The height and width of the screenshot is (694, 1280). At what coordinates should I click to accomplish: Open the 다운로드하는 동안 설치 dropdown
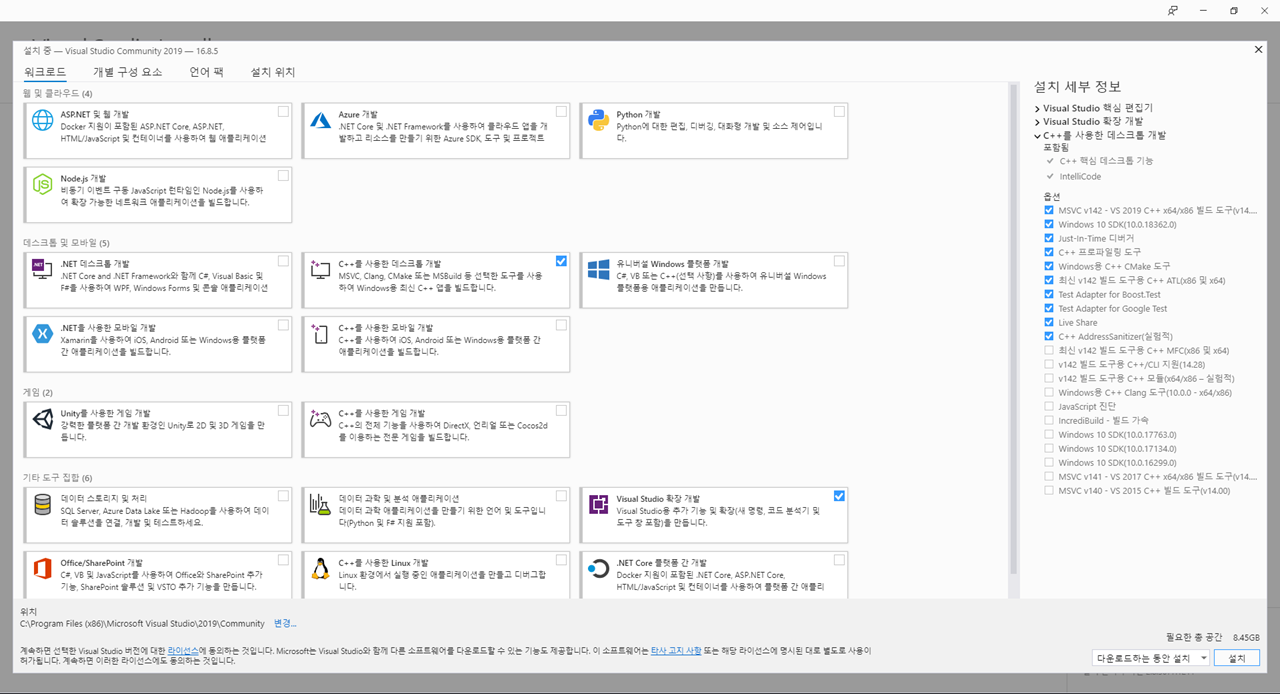(1151, 658)
